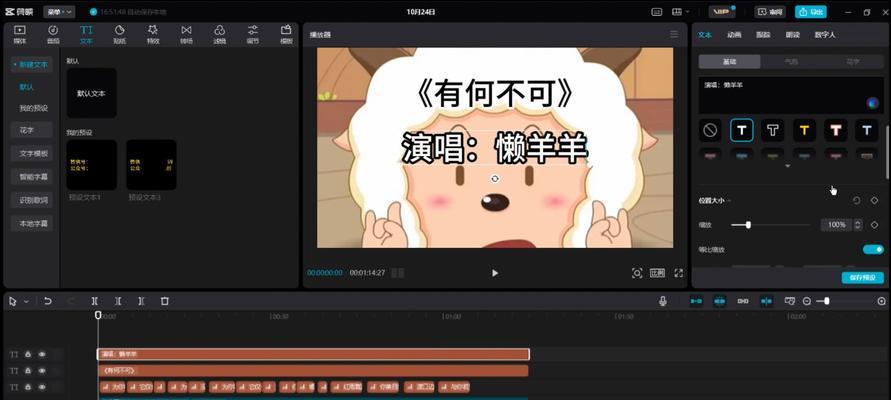891x400 pixels.
Task: Click the undo arrow in timeline toolbar
Action: point(48,301)
